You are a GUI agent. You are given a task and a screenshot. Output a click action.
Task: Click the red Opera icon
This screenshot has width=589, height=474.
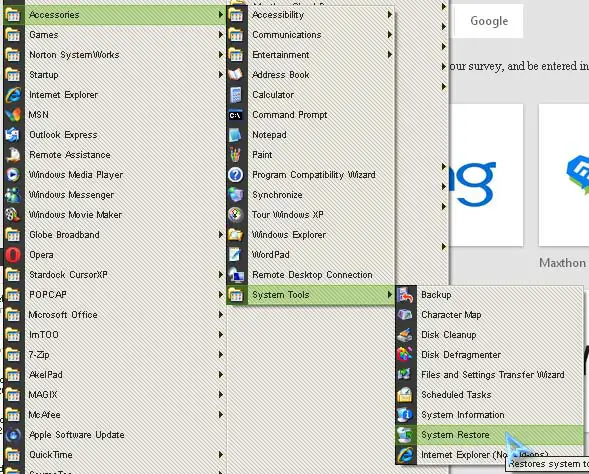click(x=13, y=255)
